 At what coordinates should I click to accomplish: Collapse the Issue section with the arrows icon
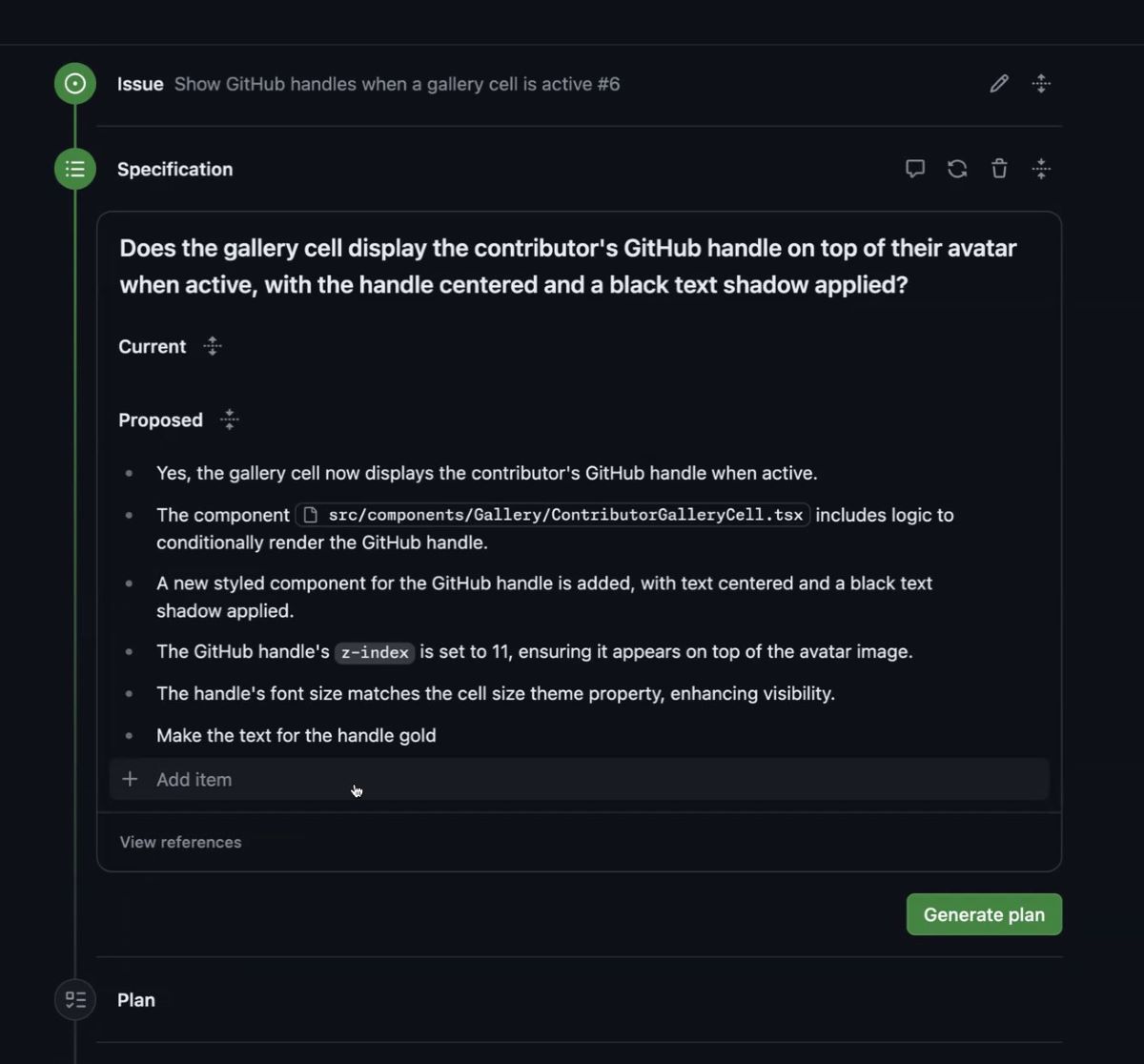pos(1041,84)
